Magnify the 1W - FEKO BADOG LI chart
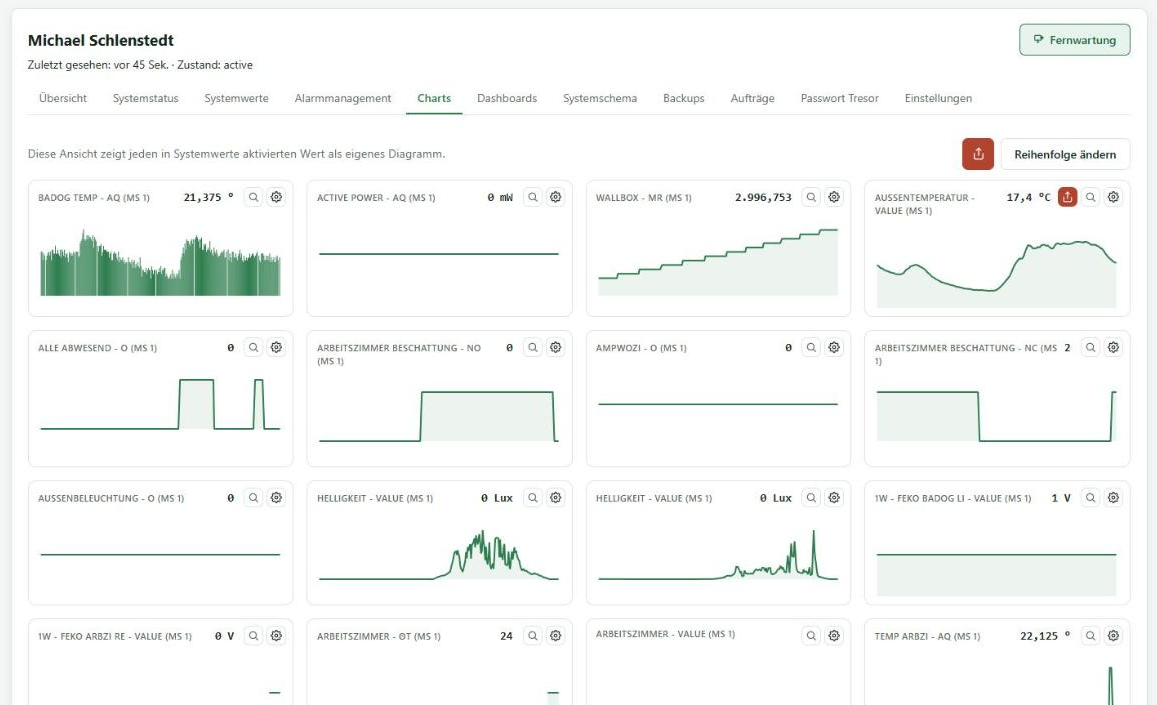Viewport: 1157px width, 705px height. 1091,498
